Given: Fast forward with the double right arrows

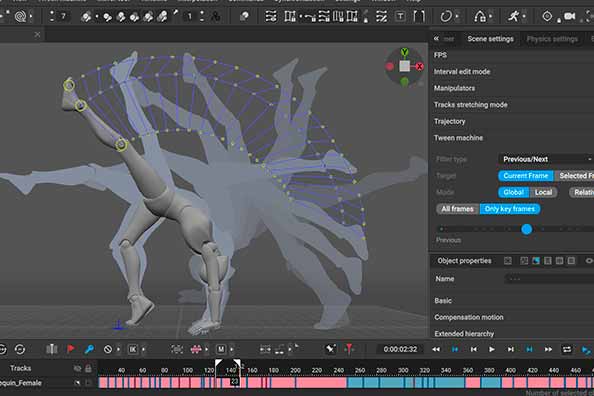Looking at the screenshot, I should [548, 349].
